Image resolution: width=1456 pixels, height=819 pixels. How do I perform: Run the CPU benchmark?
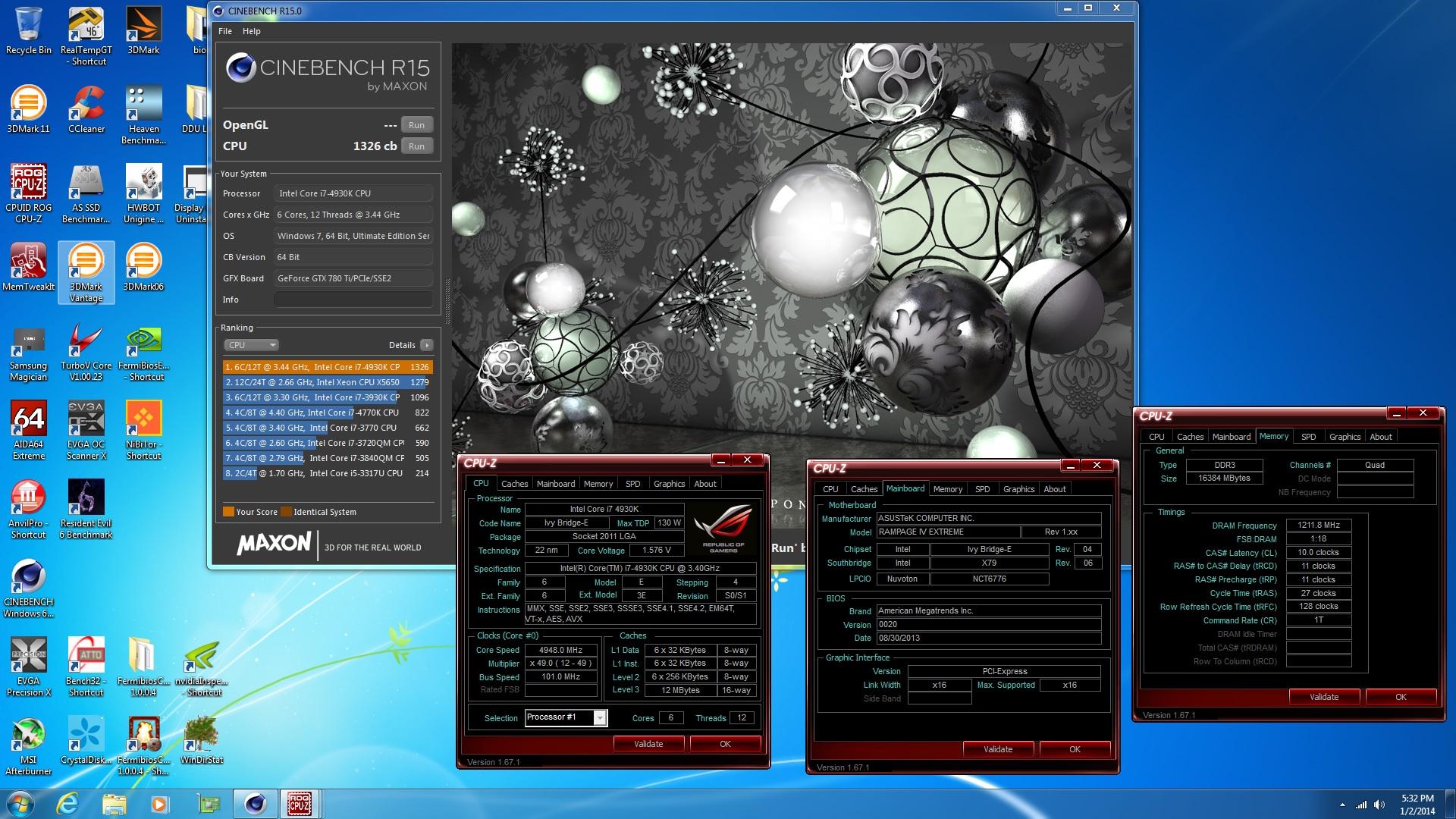click(x=416, y=146)
